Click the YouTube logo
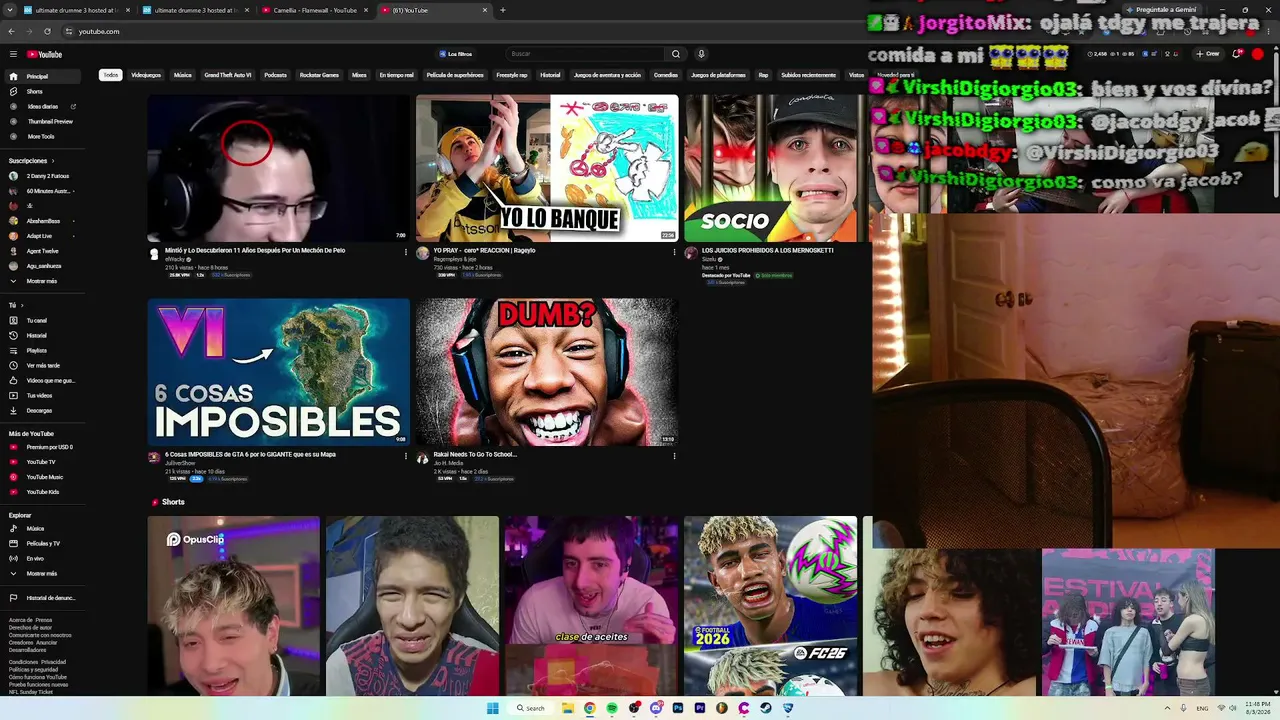 [44, 54]
